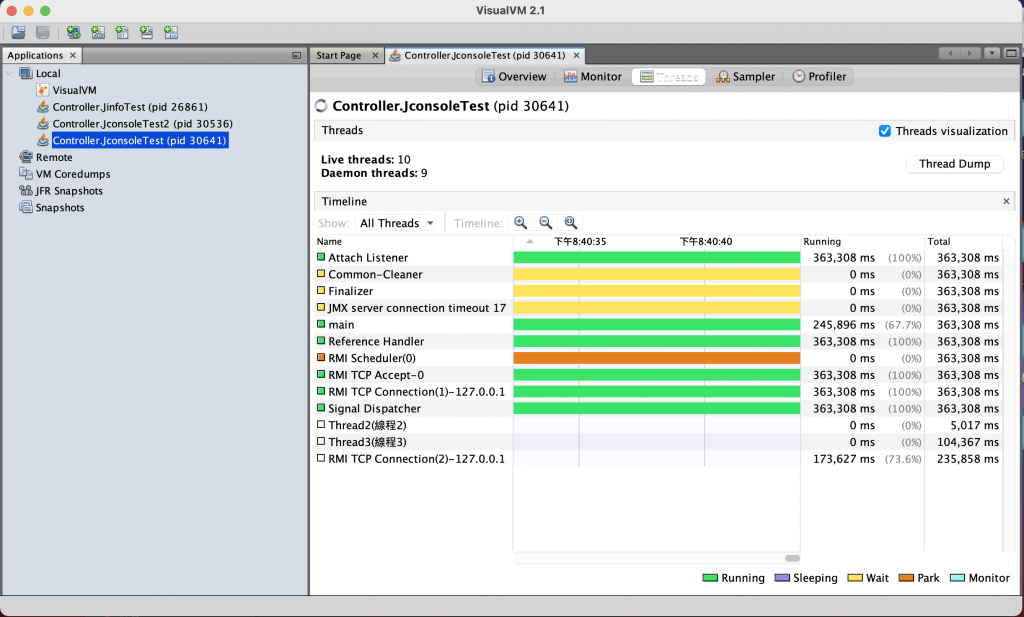The width and height of the screenshot is (1024, 617).
Task: Switch to the Threads tab
Action: coord(669,76)
